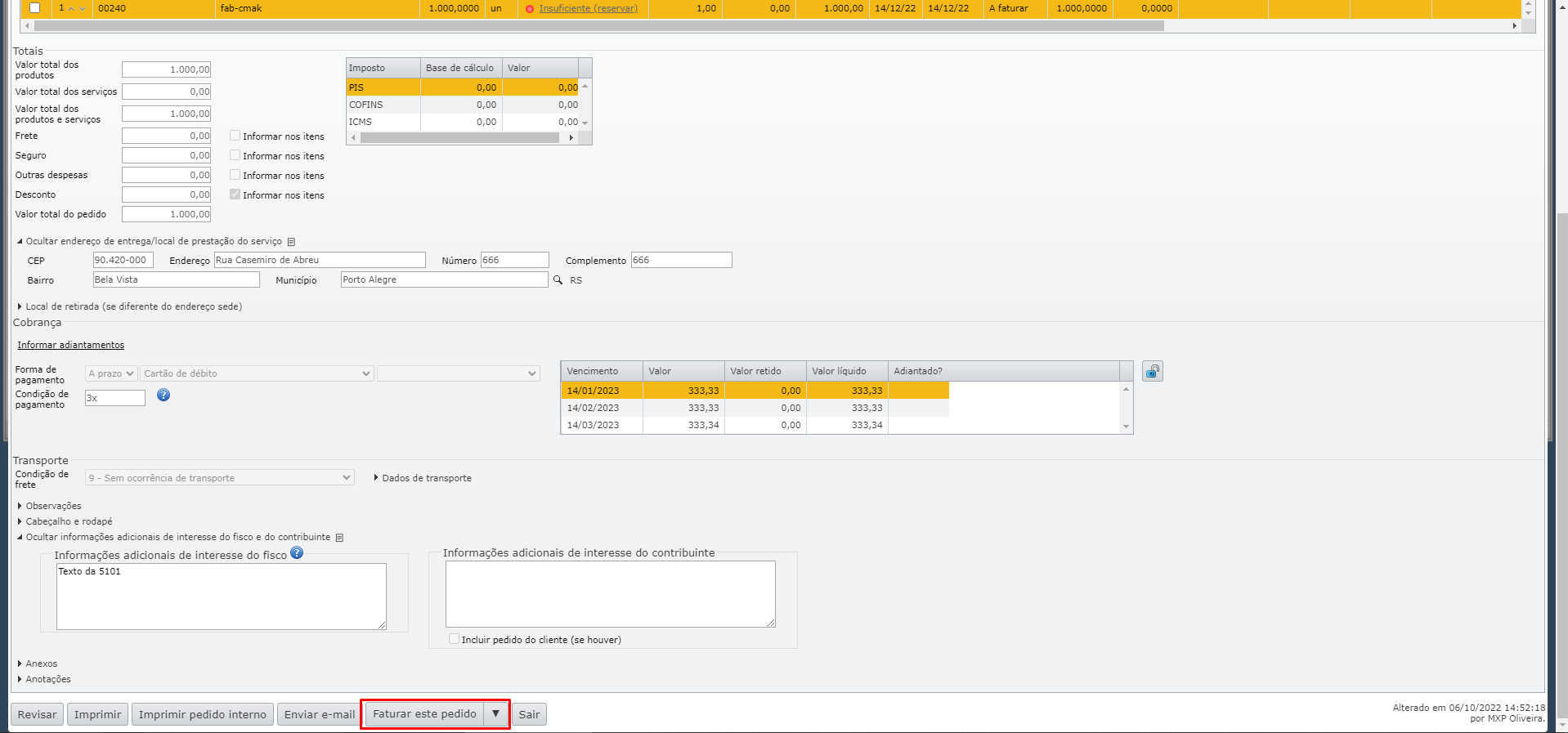This screenshot has height=733, width=1568.
Task: Collapse the delivery address section
Action: click(150, 242)
